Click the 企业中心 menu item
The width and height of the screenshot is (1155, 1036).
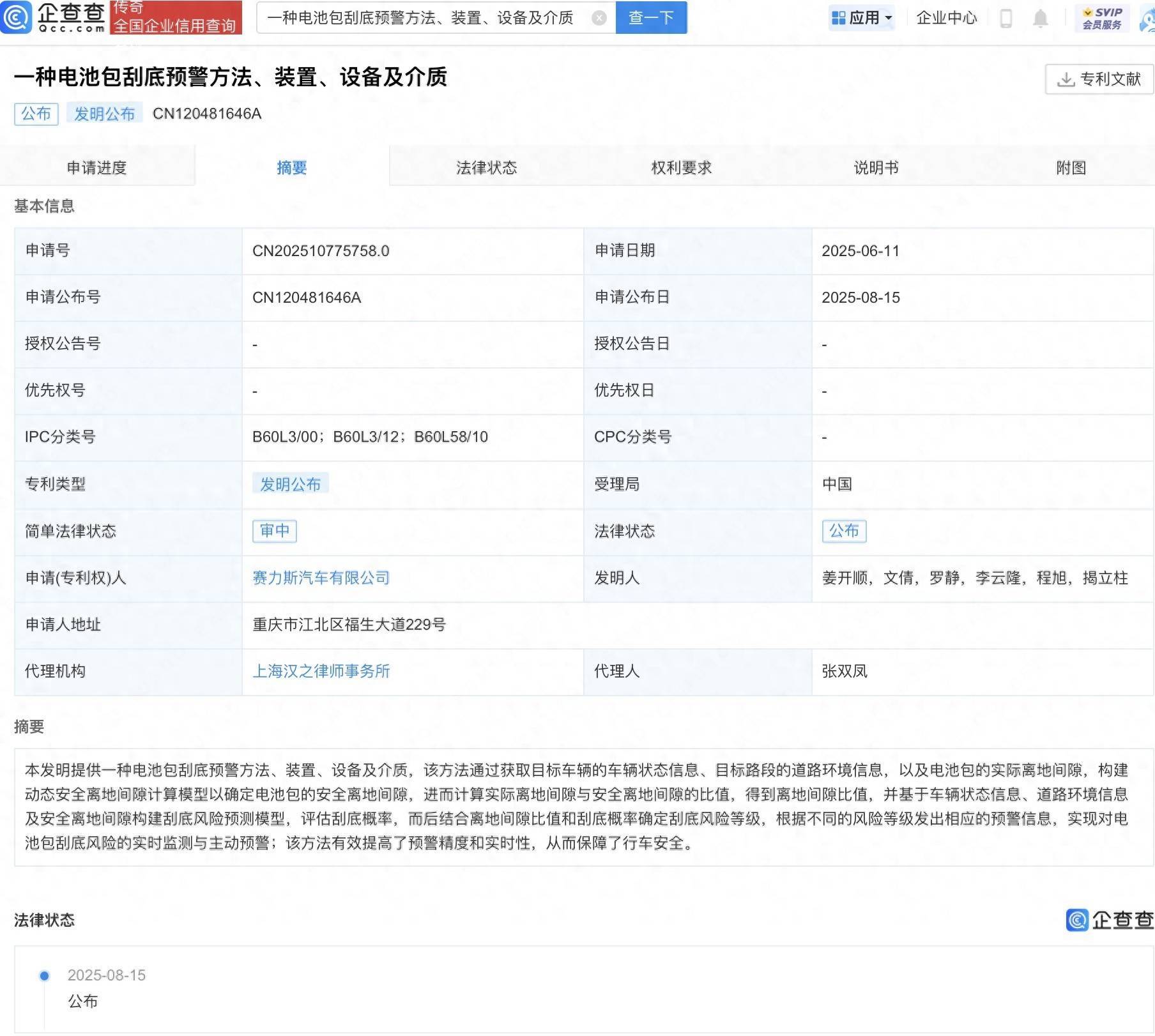pyautogui.click(x=946, y=18)
